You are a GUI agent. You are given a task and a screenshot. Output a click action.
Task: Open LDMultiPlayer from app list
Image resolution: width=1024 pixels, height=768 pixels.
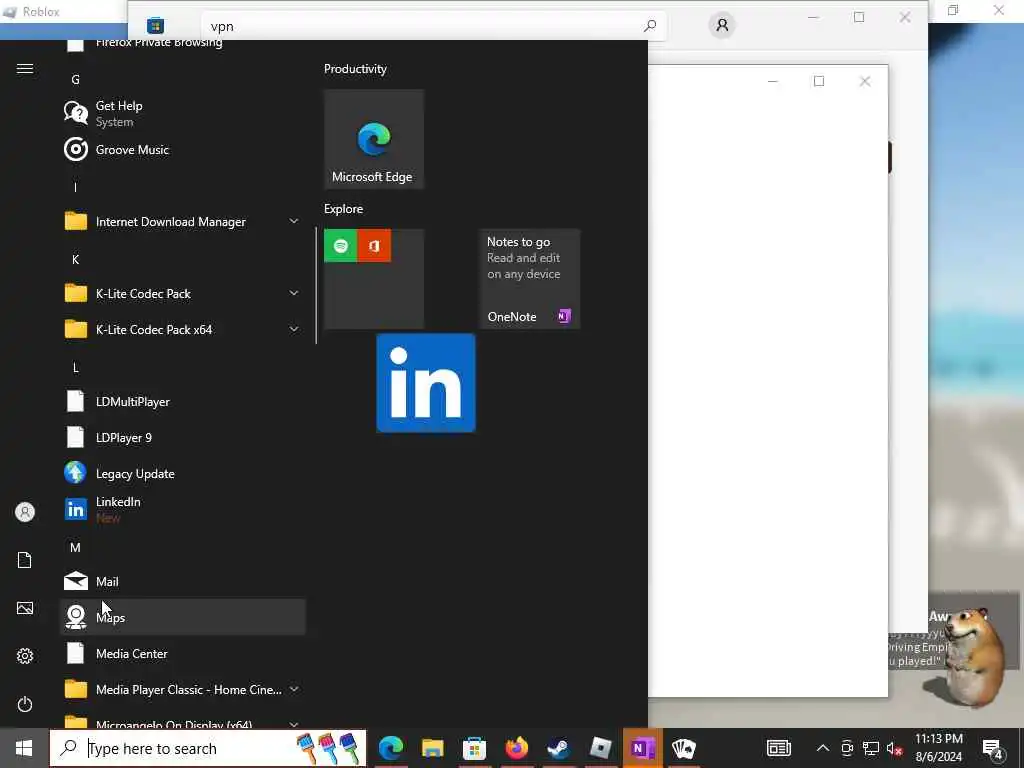click(183, 401)
